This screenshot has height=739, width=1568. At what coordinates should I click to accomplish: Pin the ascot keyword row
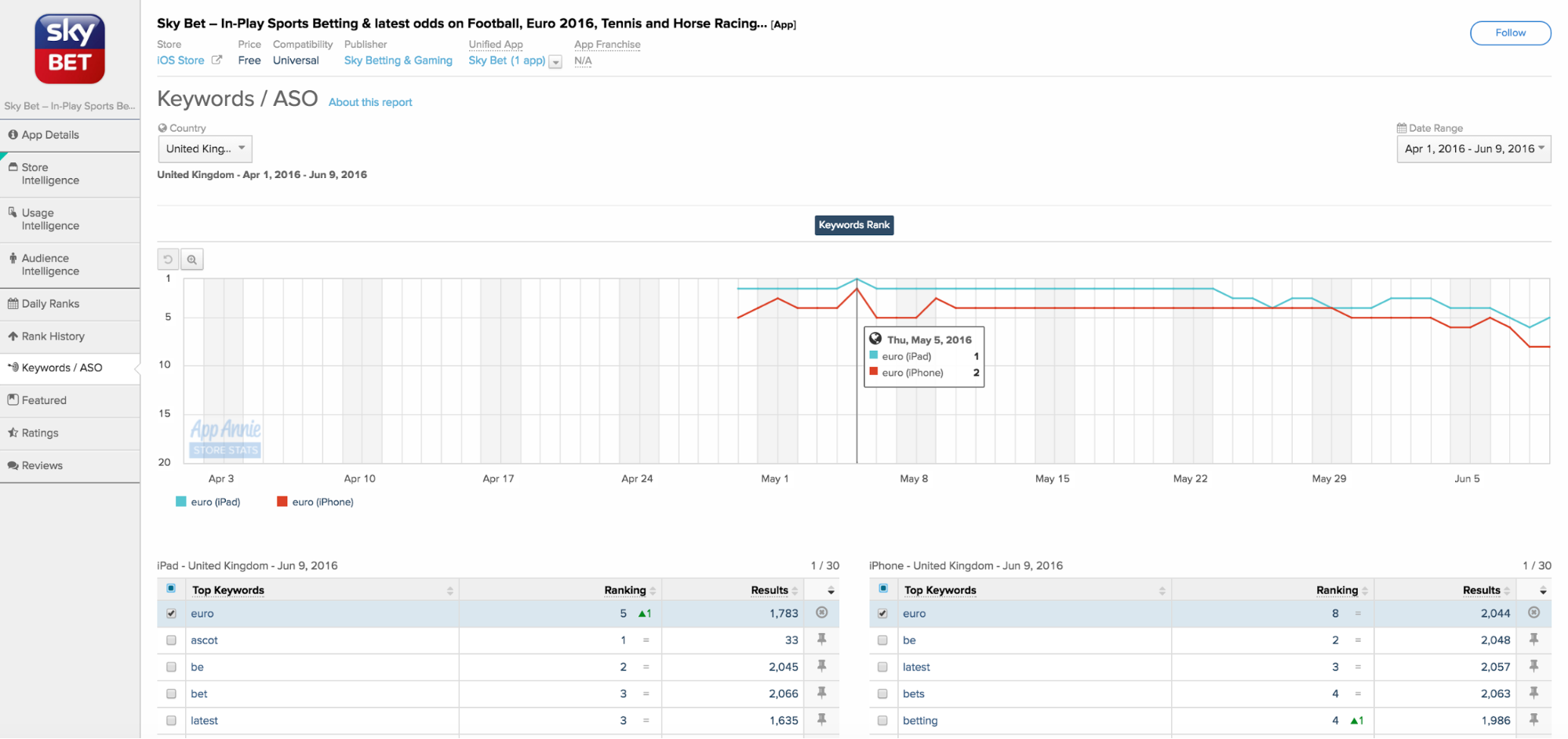tap(821, 639)
